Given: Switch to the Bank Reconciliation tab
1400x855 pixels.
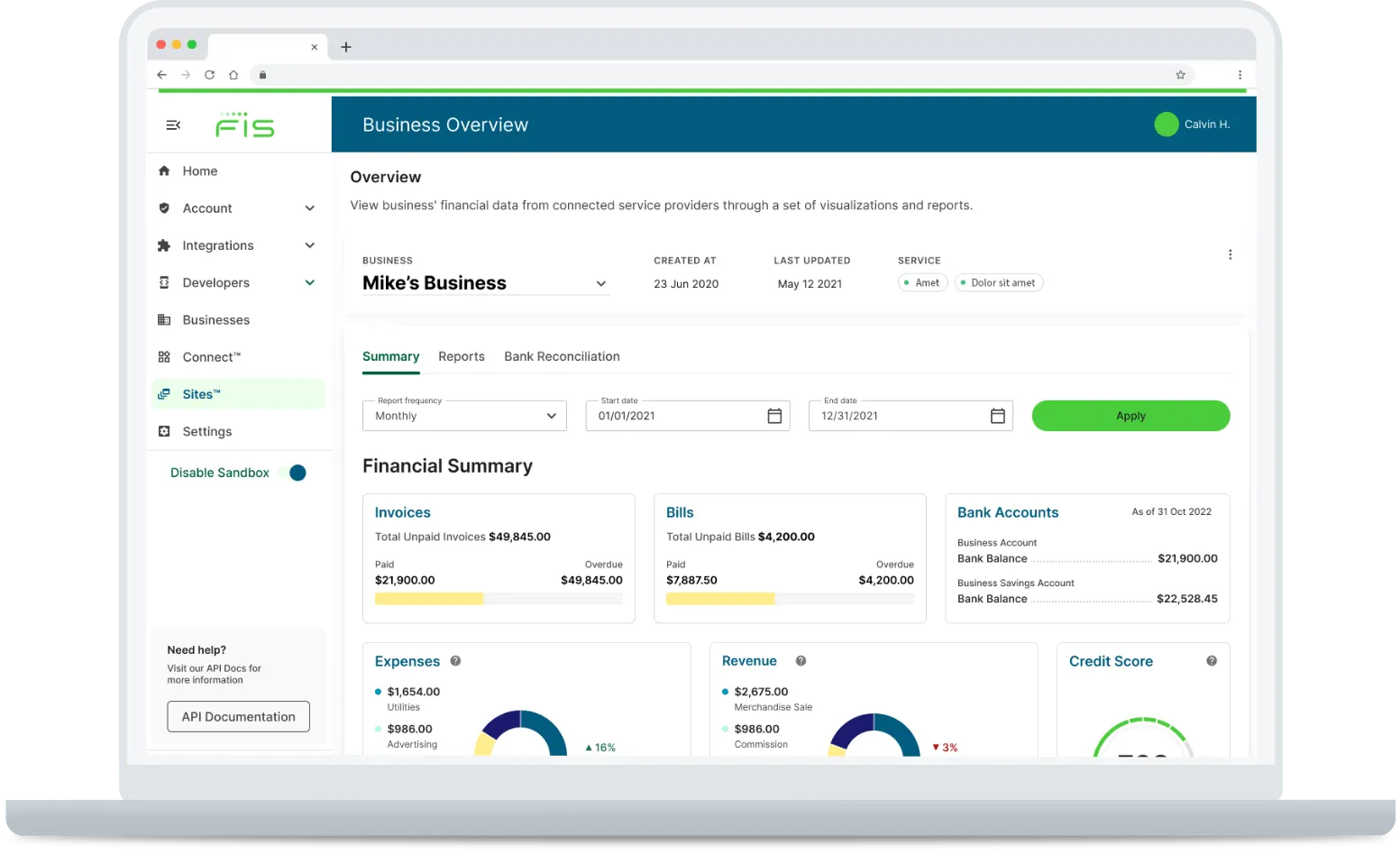Looking at the screenshot, I should tap(562, 356).
